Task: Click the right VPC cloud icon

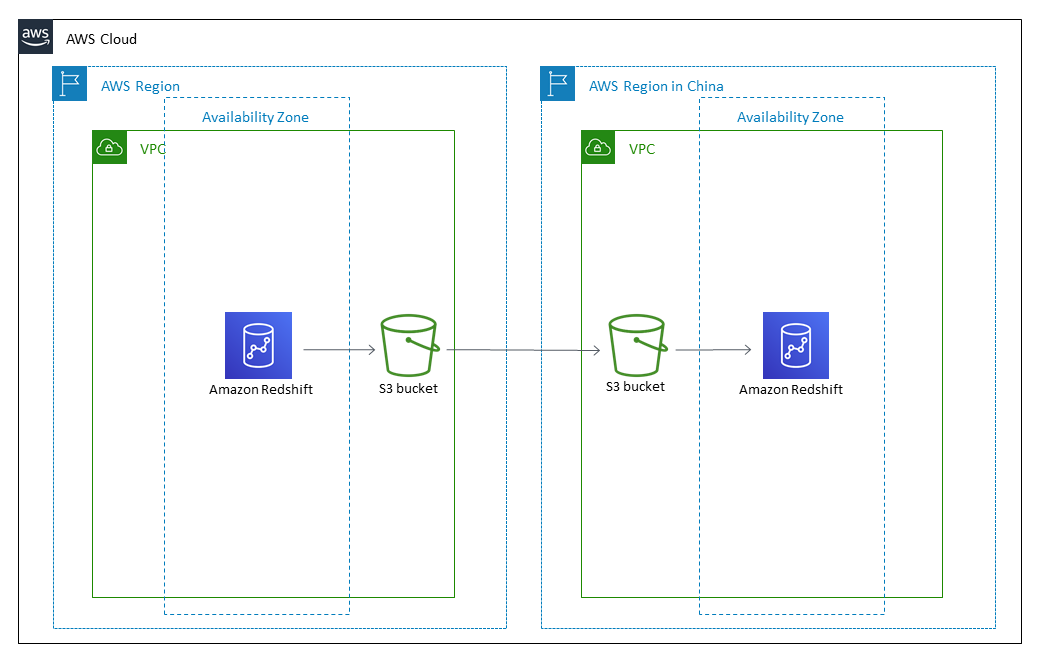Action: pos(597,147)
